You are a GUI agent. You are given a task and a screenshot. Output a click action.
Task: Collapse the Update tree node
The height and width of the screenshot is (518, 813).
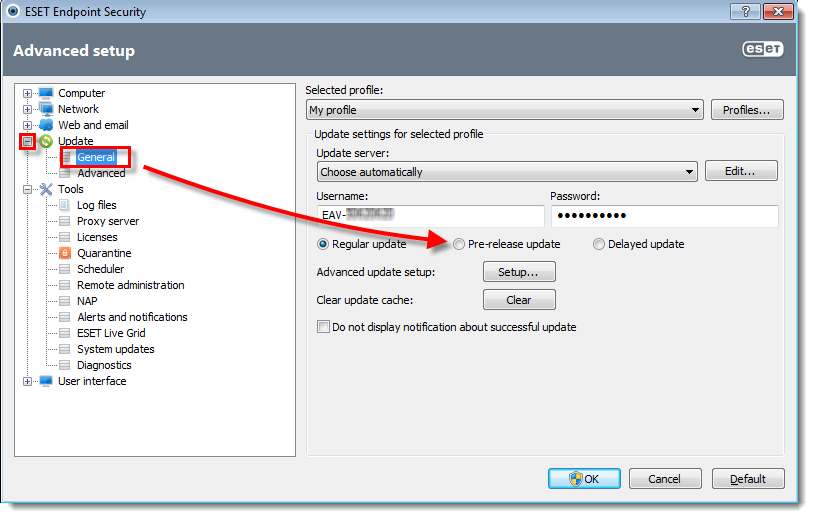point(27,142)
